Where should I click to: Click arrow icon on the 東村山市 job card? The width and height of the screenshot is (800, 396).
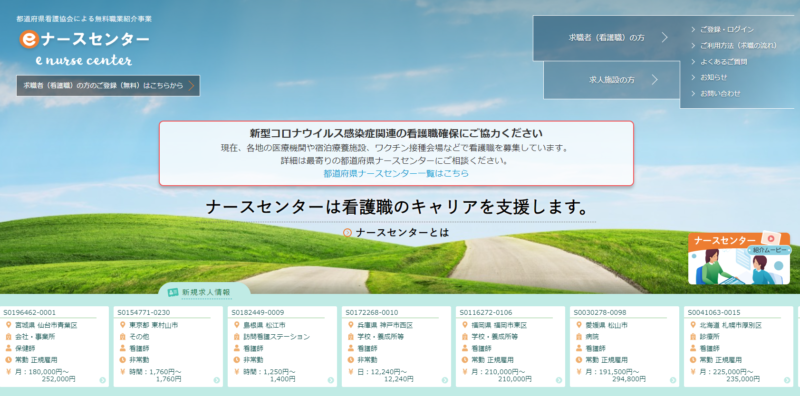point(216,380)
